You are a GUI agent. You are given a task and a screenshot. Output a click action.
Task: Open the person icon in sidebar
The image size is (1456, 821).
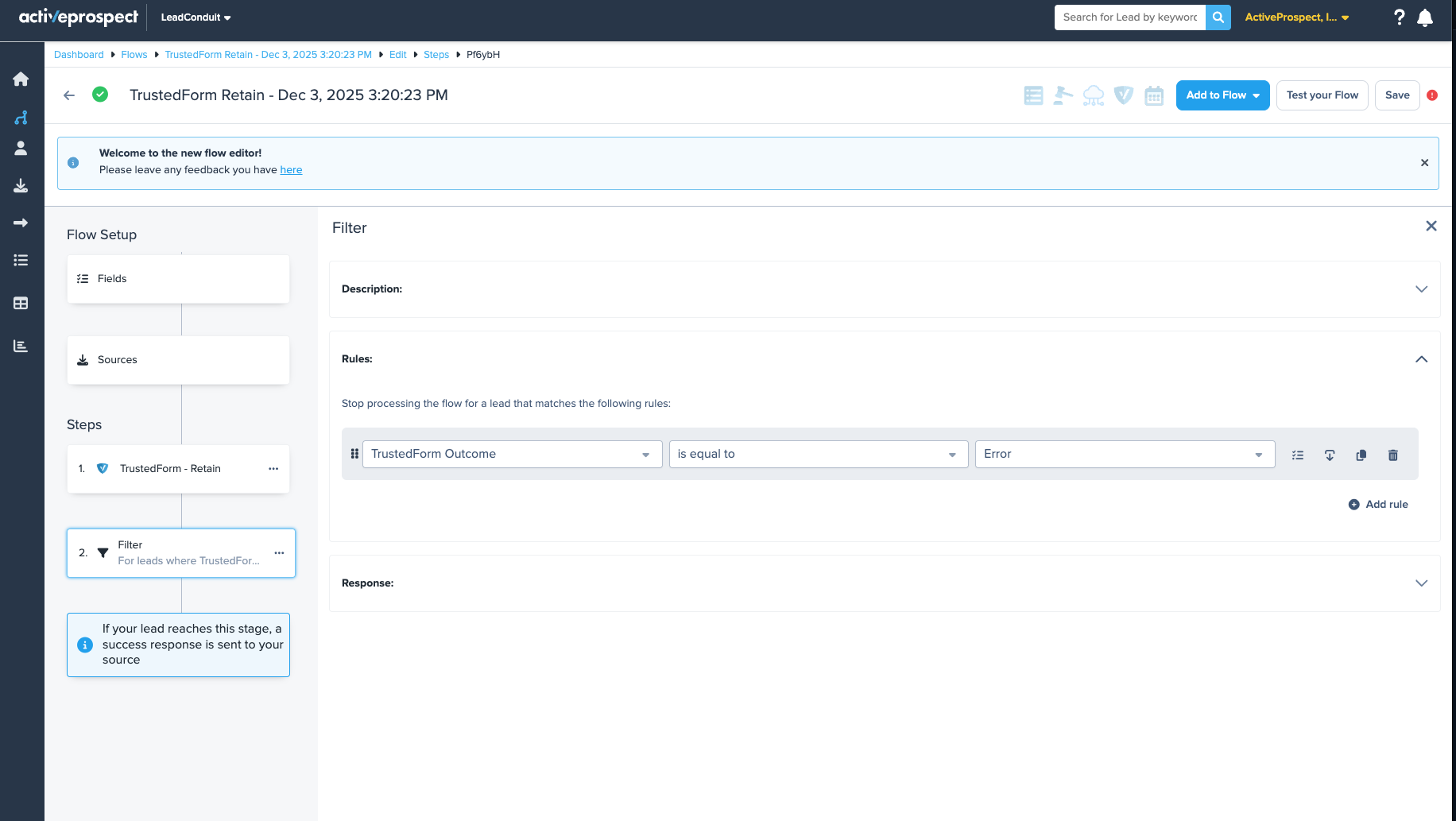point(21,148)
